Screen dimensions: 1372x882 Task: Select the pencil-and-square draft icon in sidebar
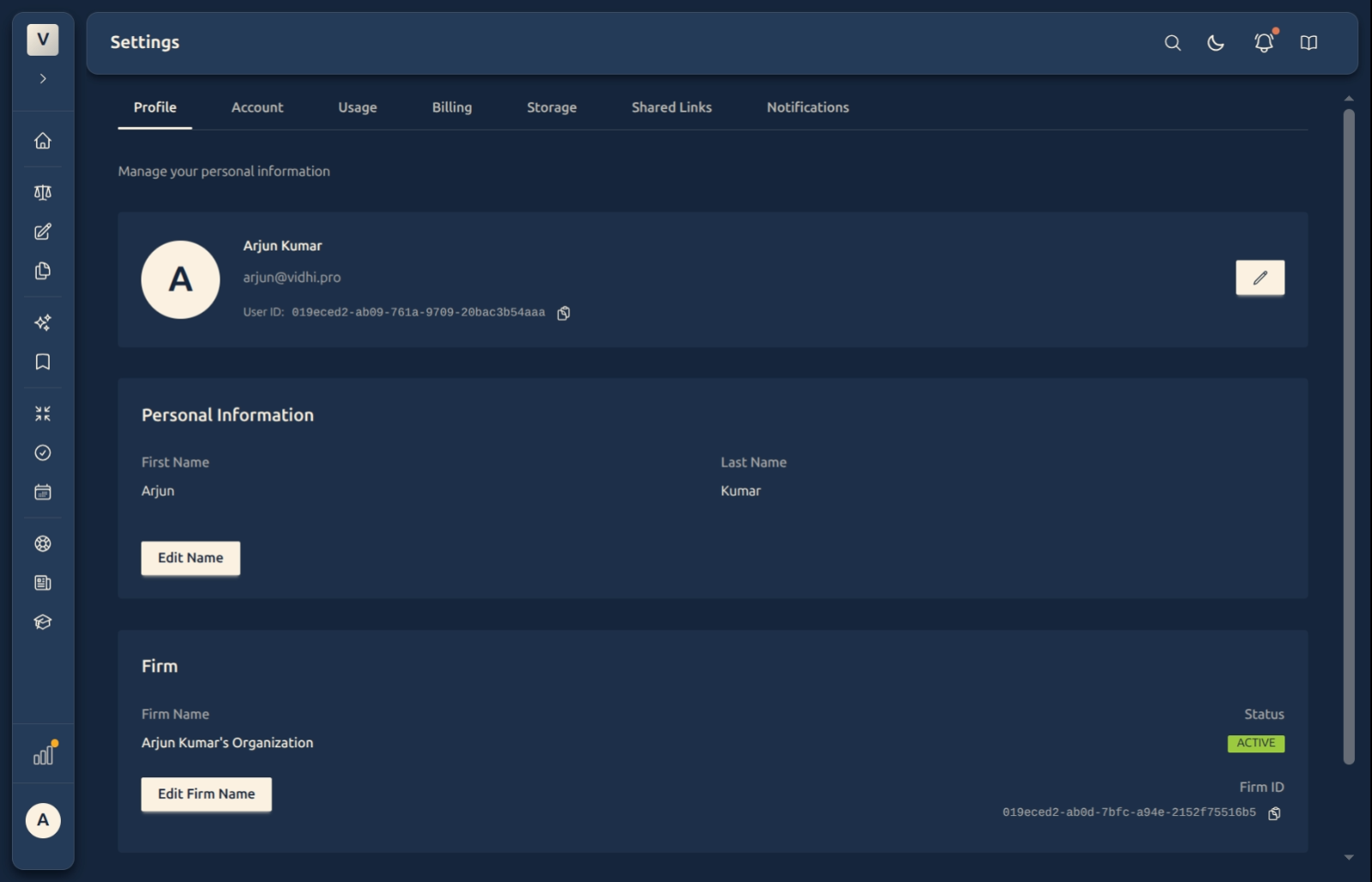[x=43, y=232]
